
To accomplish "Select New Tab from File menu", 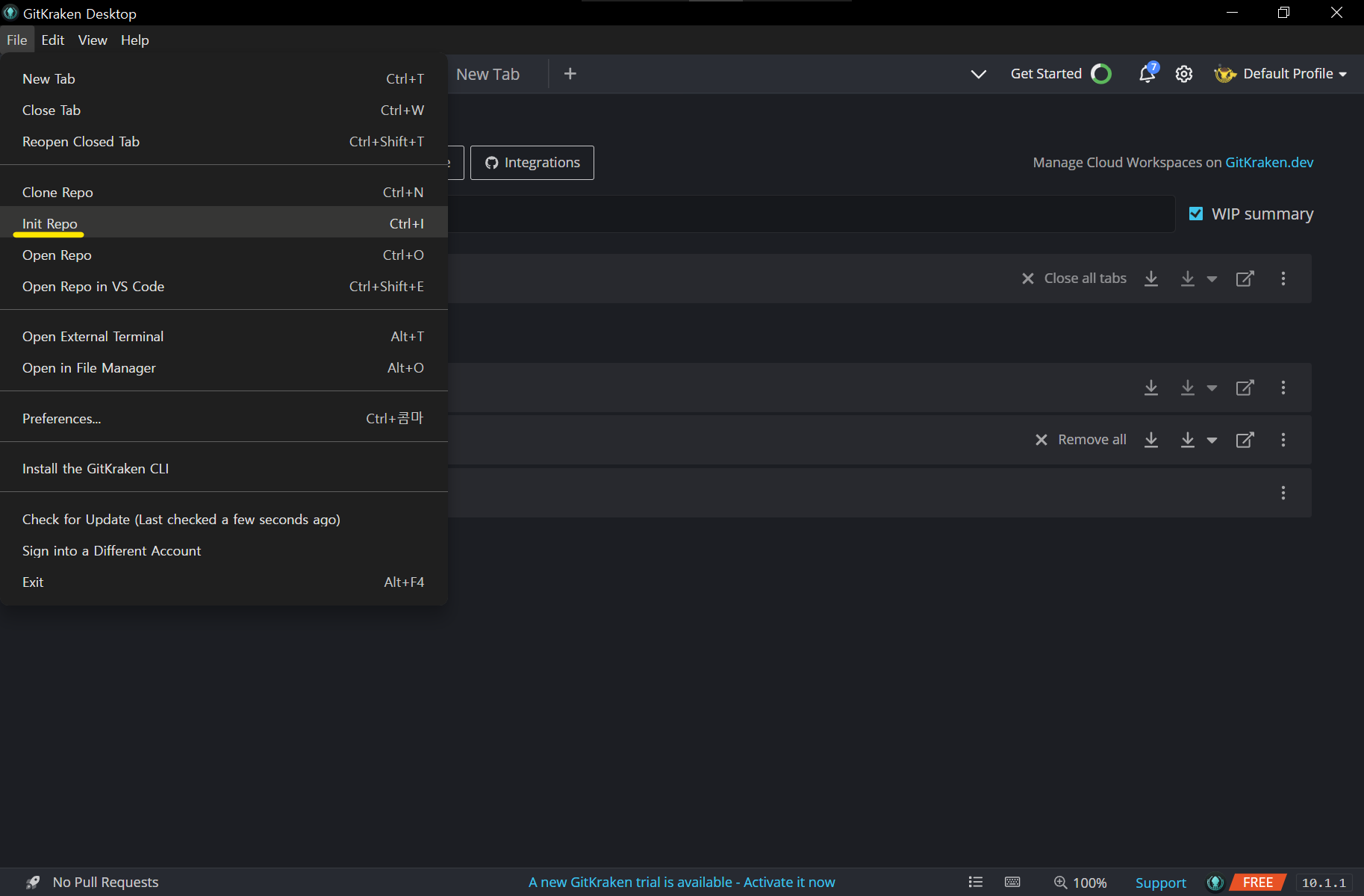I will (224, 78).
